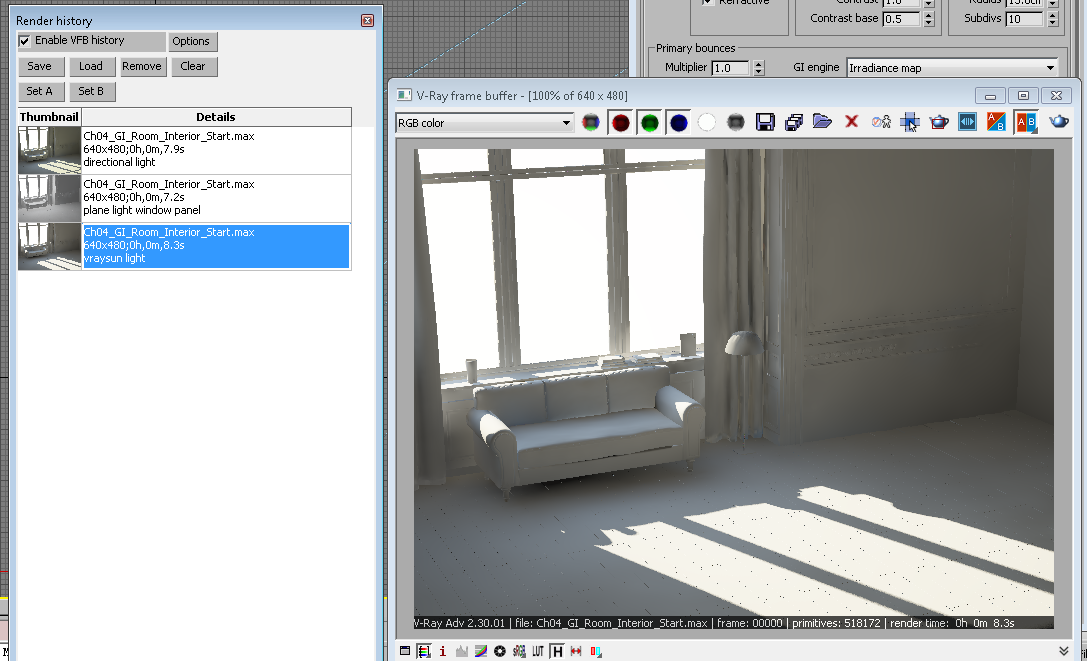
Task: Toggle the LUT correction button
Action: (x=538, y=651)
